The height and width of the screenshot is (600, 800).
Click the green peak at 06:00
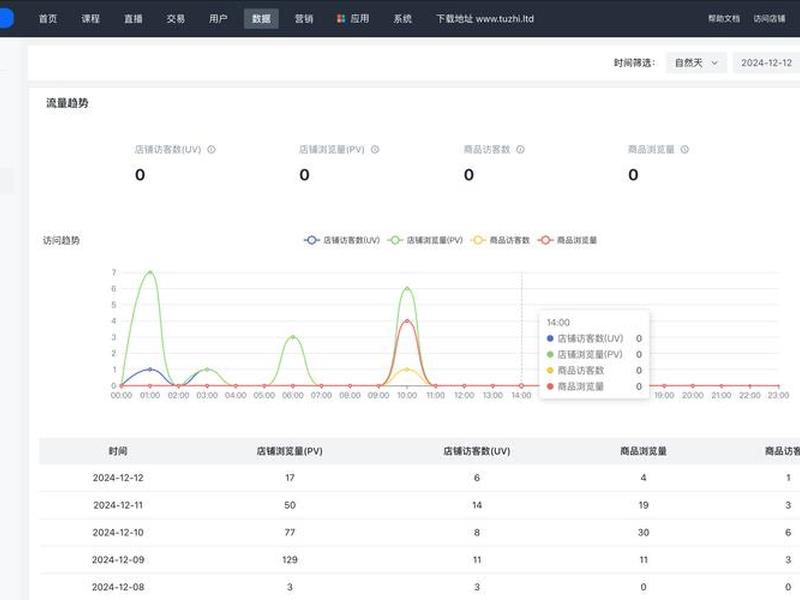[293, 337]
